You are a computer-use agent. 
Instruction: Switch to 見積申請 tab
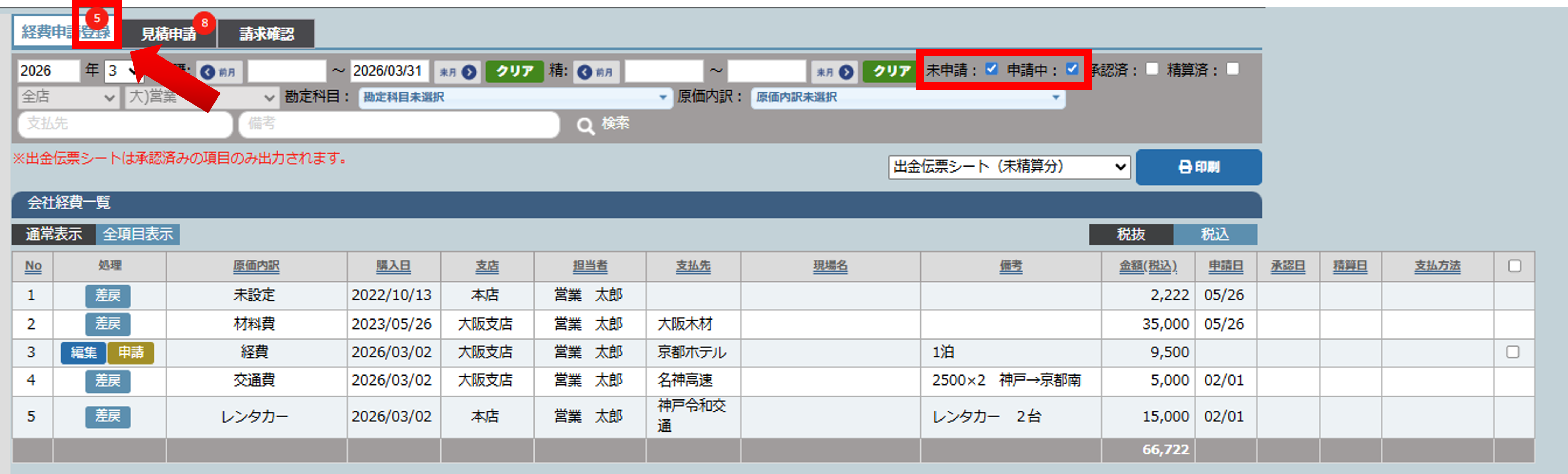click(169, 34)
